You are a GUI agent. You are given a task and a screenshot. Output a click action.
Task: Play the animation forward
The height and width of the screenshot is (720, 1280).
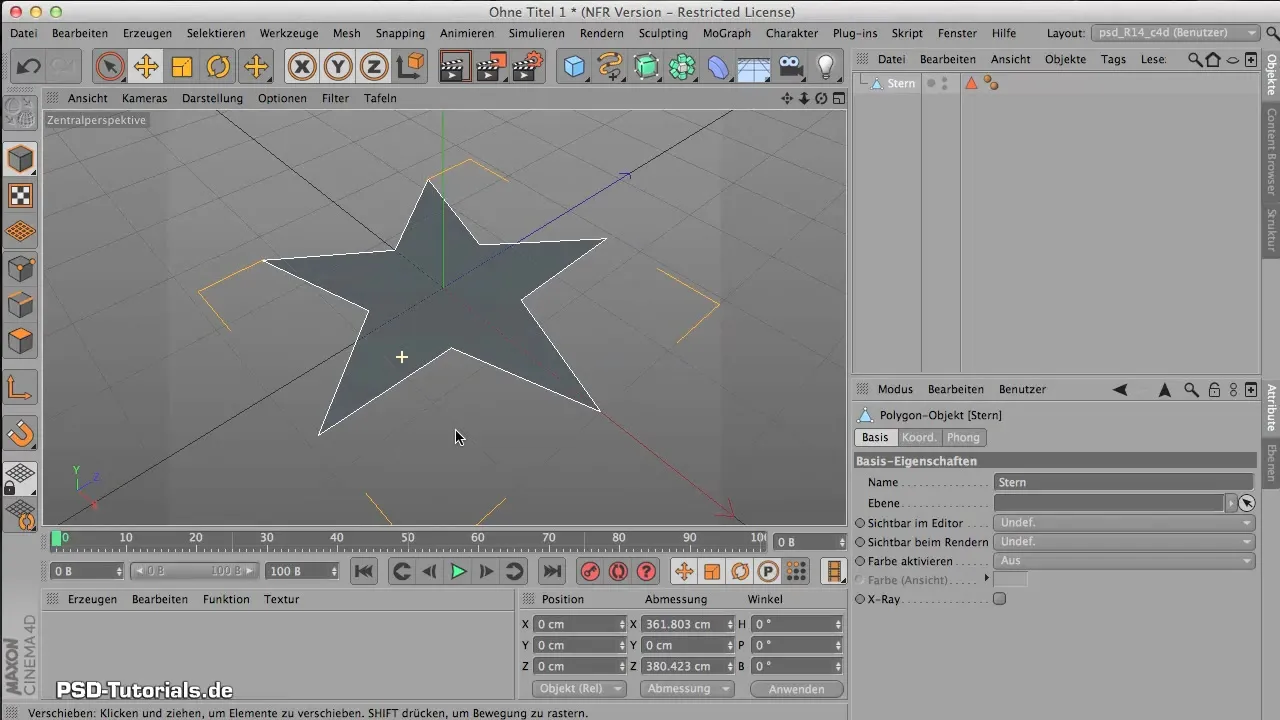click(458, 571)
